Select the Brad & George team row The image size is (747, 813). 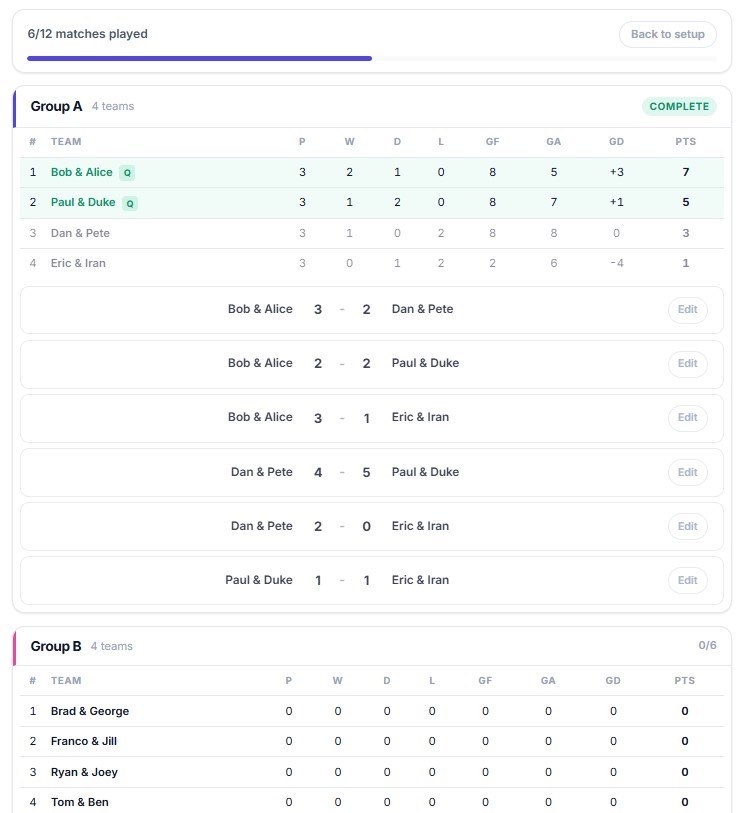pyautogui.click(x=90, y=712)
